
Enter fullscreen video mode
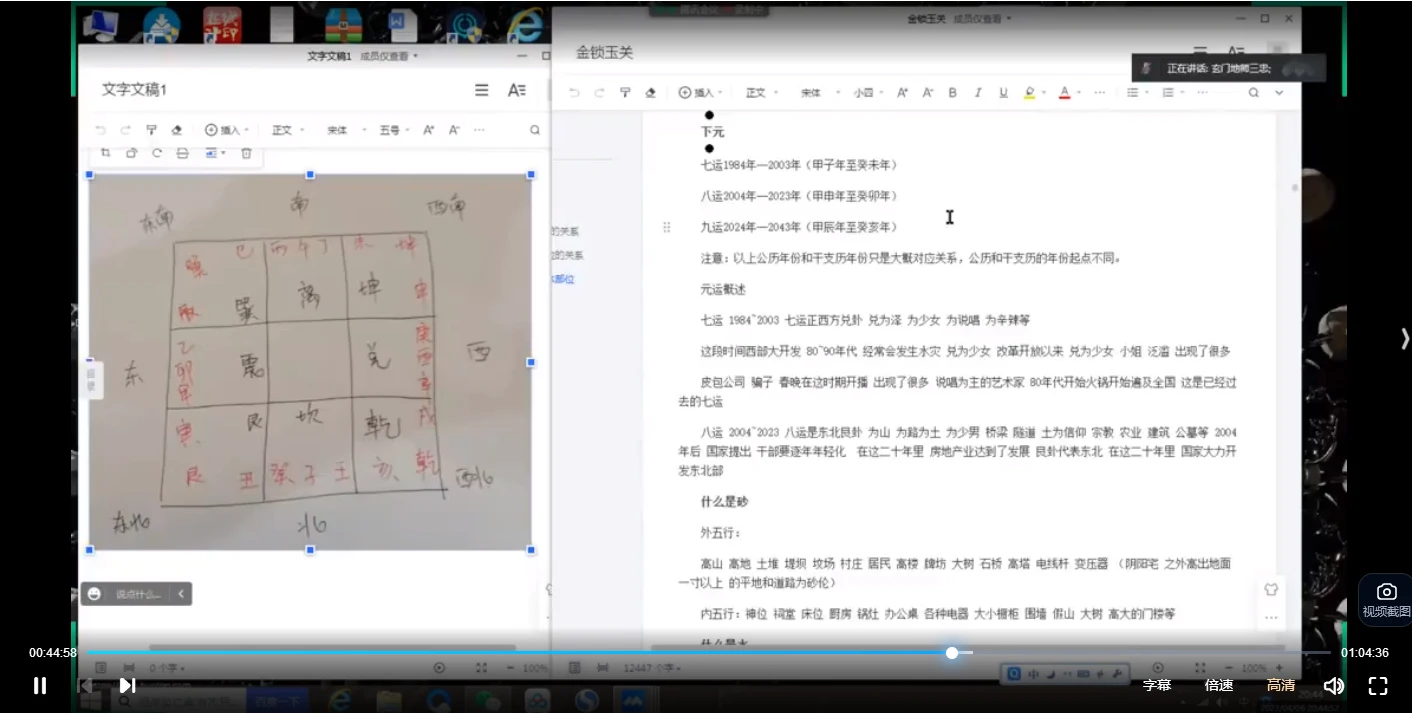click(1377, 685)
